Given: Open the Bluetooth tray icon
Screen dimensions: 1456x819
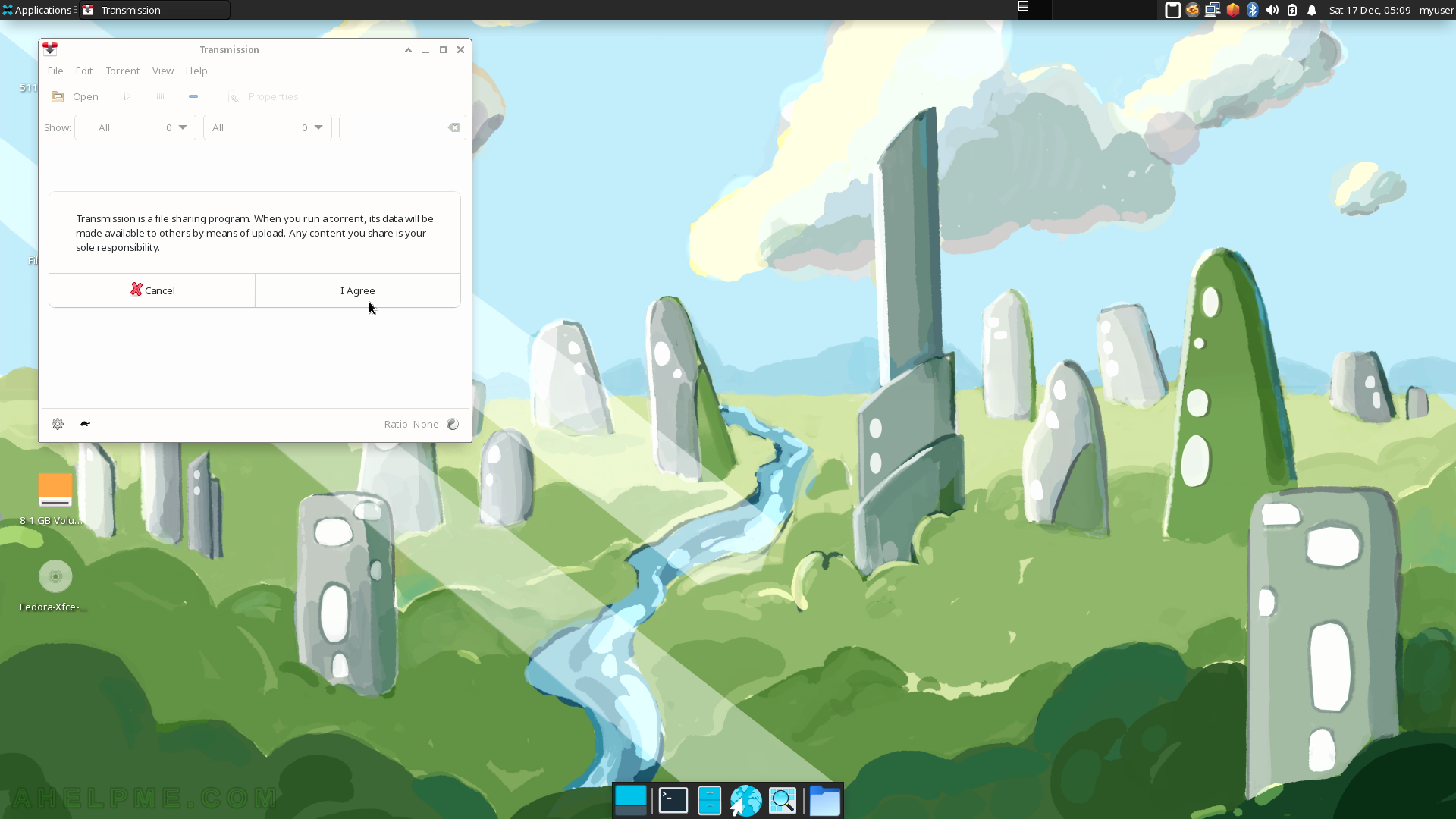Looking at the screenshot, I should click(1253, 10).
